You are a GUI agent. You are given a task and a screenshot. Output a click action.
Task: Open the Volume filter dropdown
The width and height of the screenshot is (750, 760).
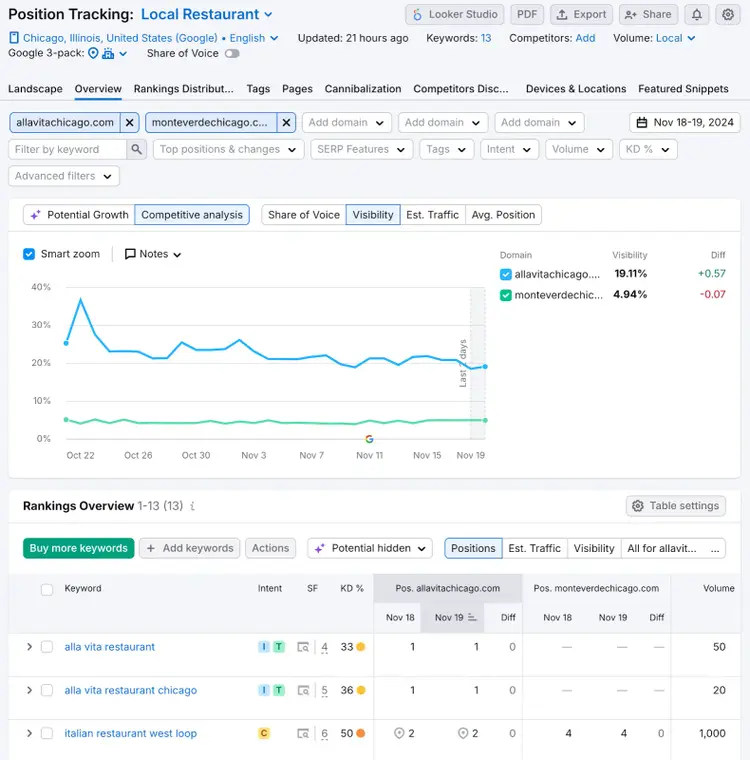pos(579,149)
